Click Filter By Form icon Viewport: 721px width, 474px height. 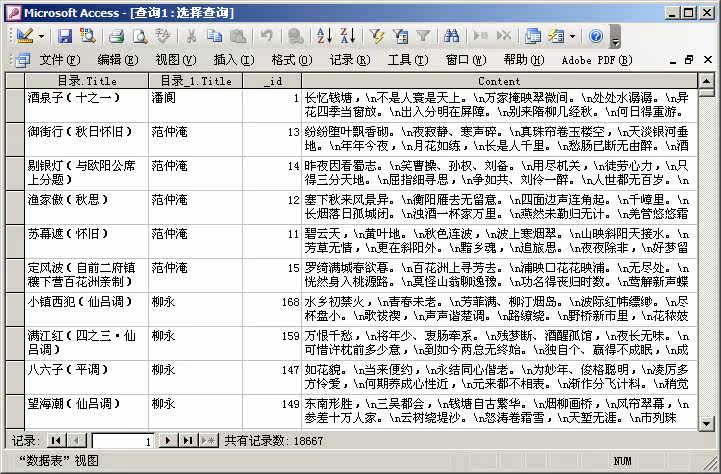click(x=400, y=36)
